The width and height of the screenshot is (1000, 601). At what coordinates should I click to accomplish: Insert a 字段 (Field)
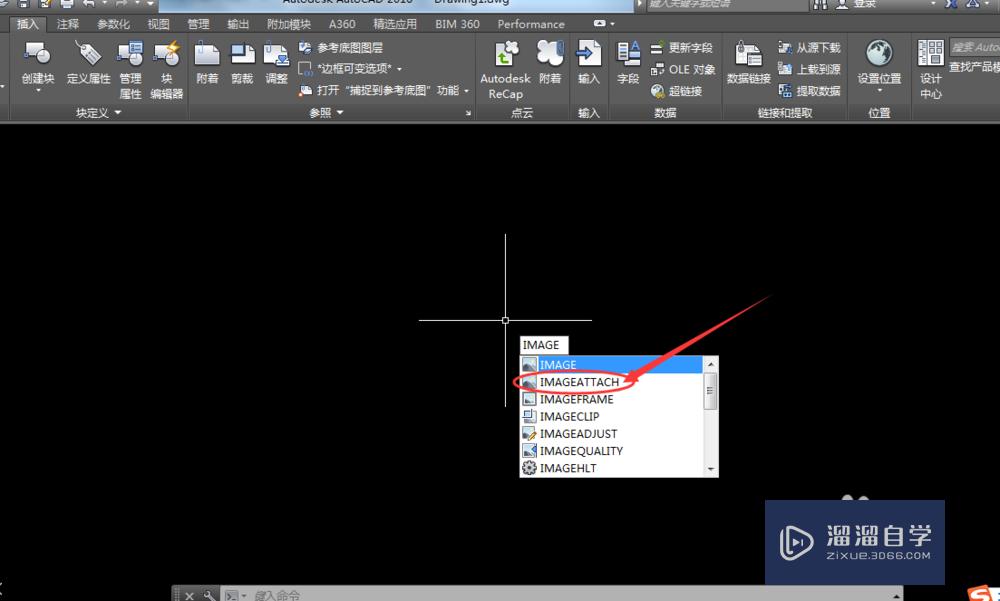[628, 63]
